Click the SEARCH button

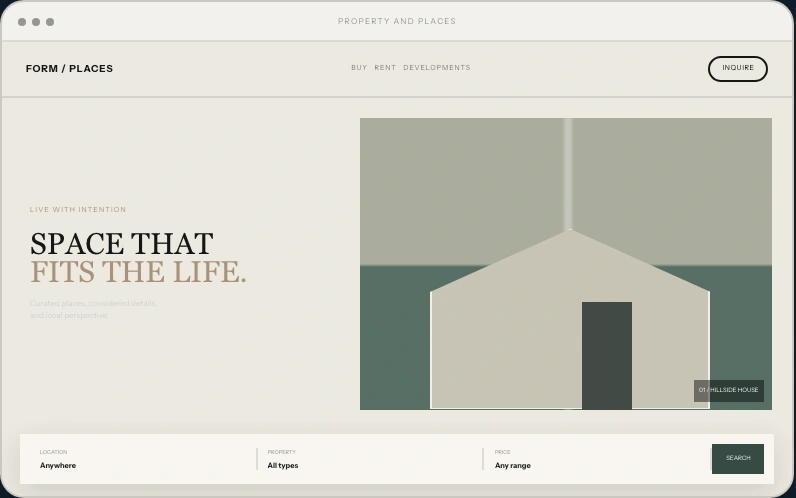(x=738, y=458)
